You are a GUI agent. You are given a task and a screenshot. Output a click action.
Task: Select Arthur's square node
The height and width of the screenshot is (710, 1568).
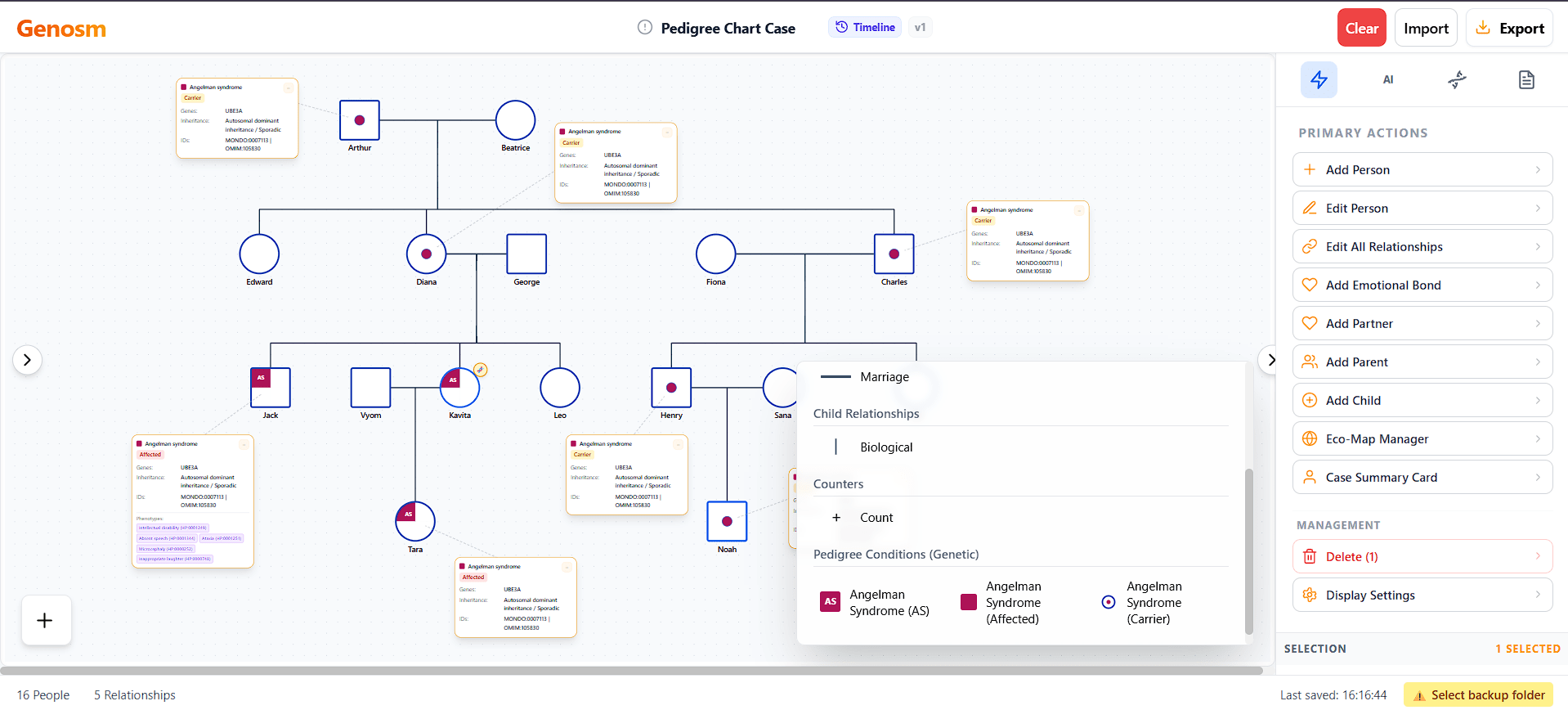(360, 120)
